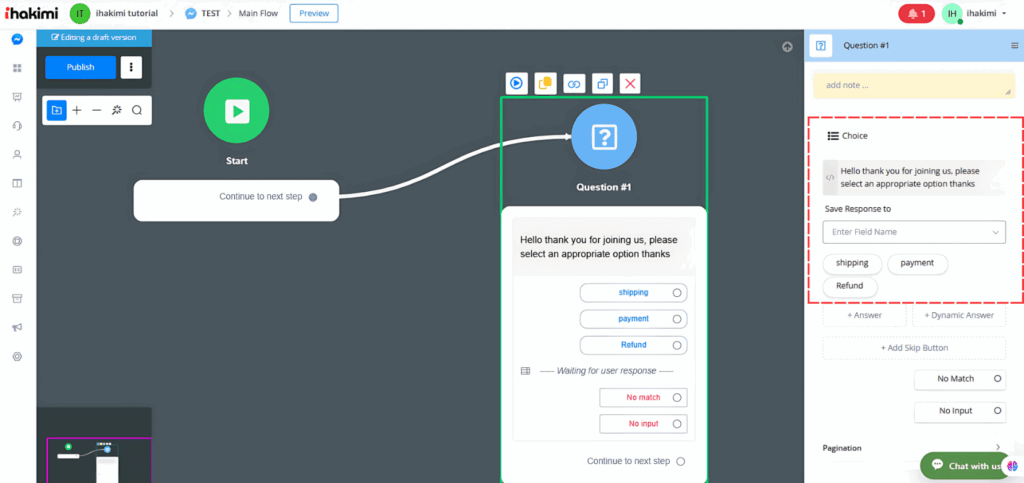Click the play icon above Question #1

pyautogui.click(x=516, y=83)
